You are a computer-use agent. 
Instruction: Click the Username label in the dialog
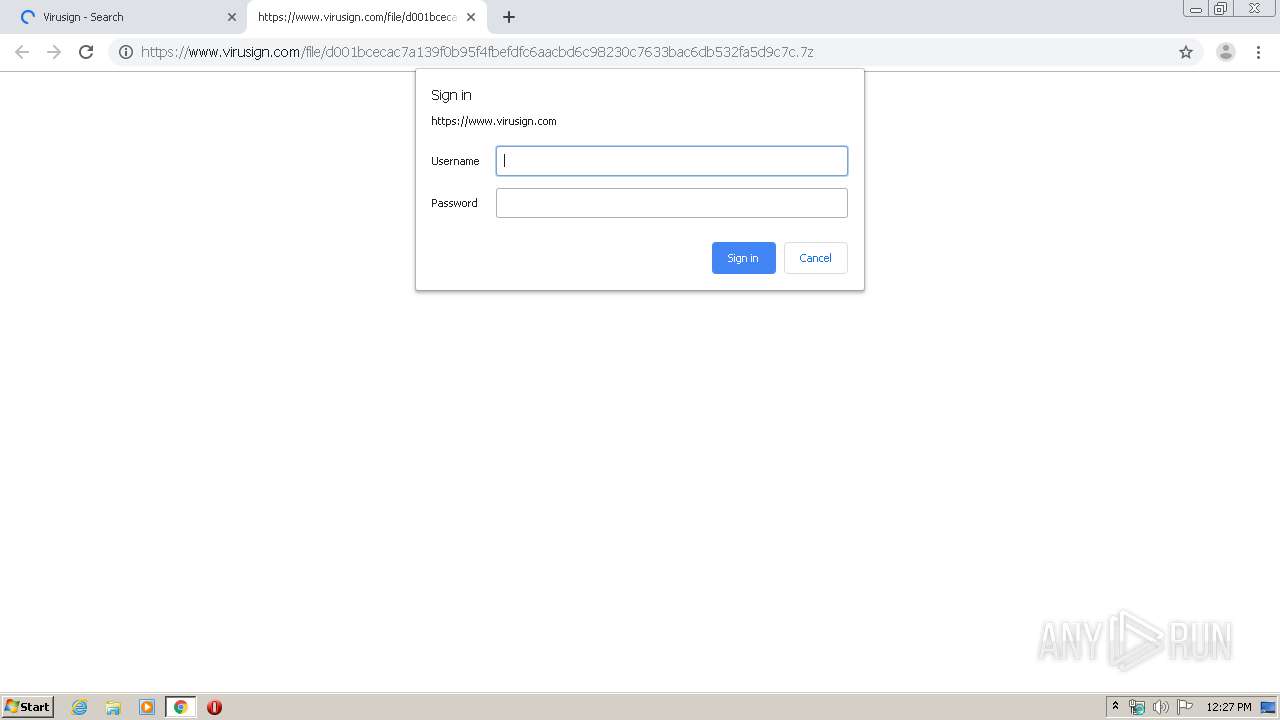455,161
